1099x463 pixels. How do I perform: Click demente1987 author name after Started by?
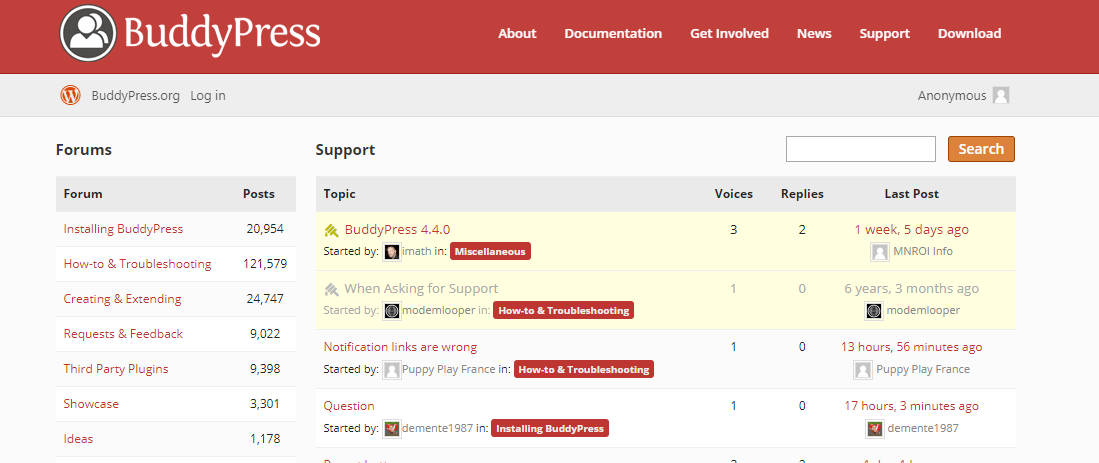coord(438,428)
